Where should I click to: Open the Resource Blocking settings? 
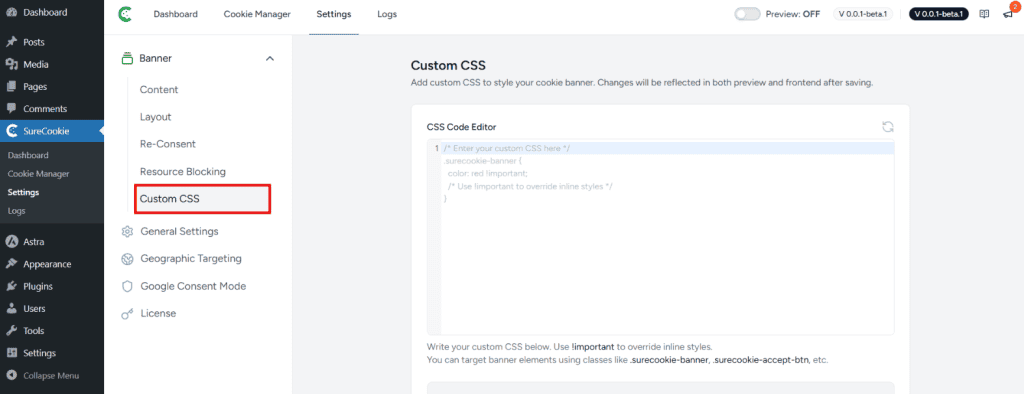point(183,172)
